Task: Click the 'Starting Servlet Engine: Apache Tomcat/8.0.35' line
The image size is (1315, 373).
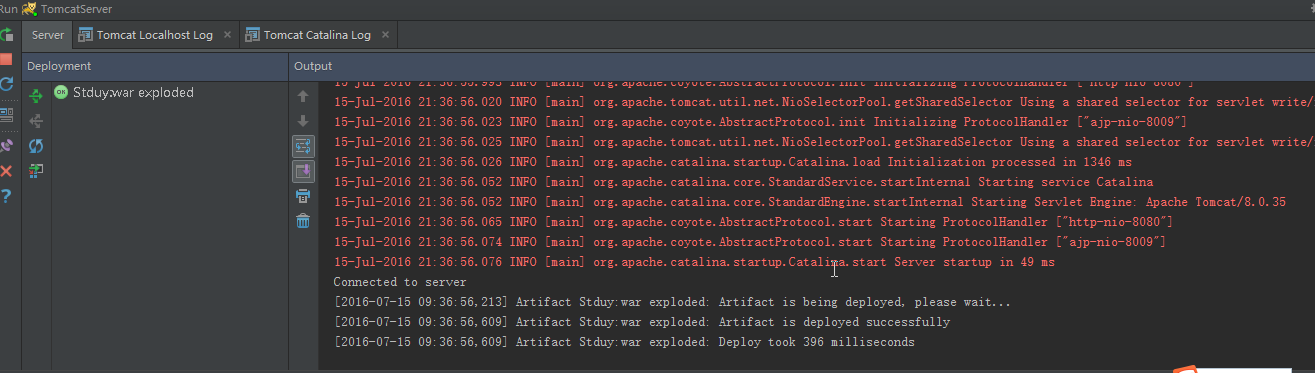Action: 810,202
